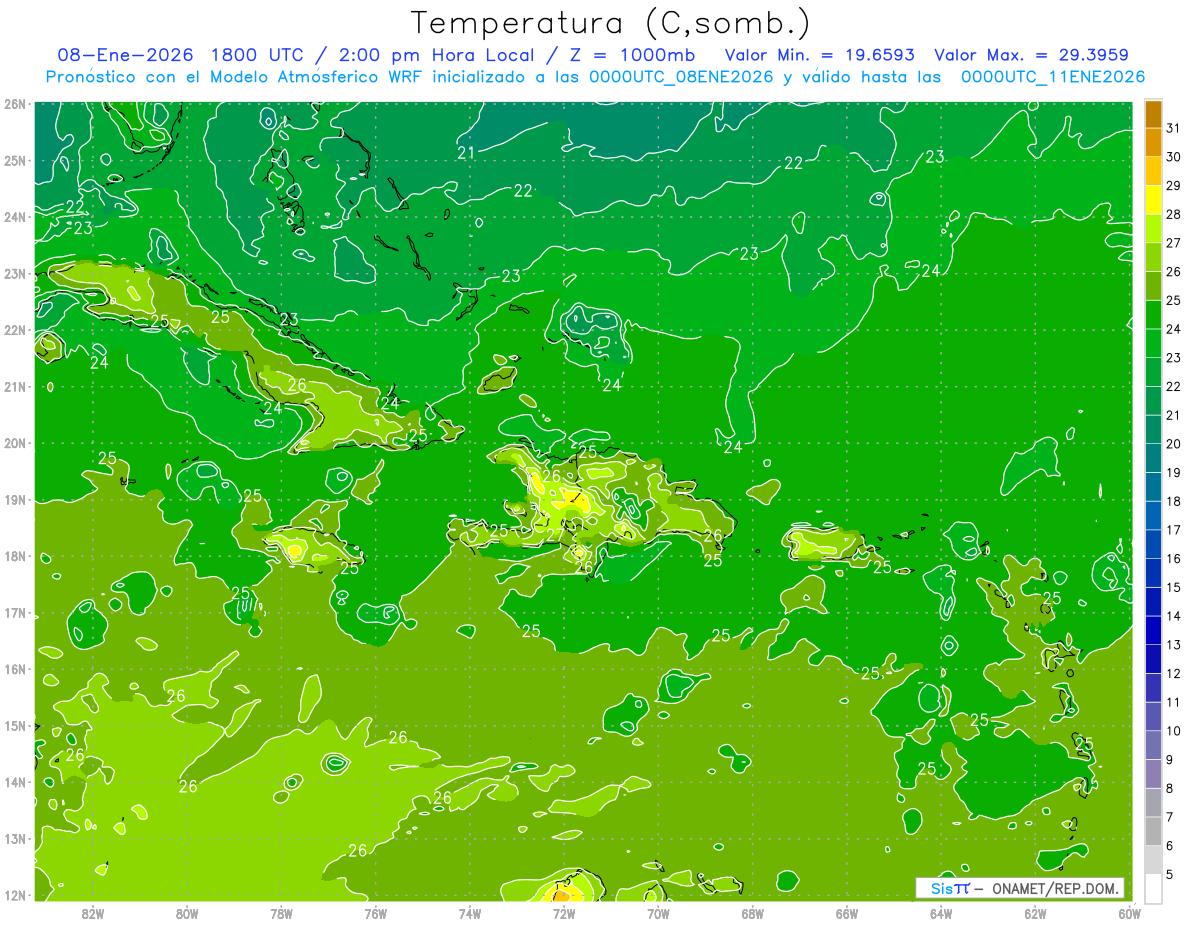This screenshot has height=927, width=1200.
Task: Click longitude axis label 74W
Action: point(470,913)
